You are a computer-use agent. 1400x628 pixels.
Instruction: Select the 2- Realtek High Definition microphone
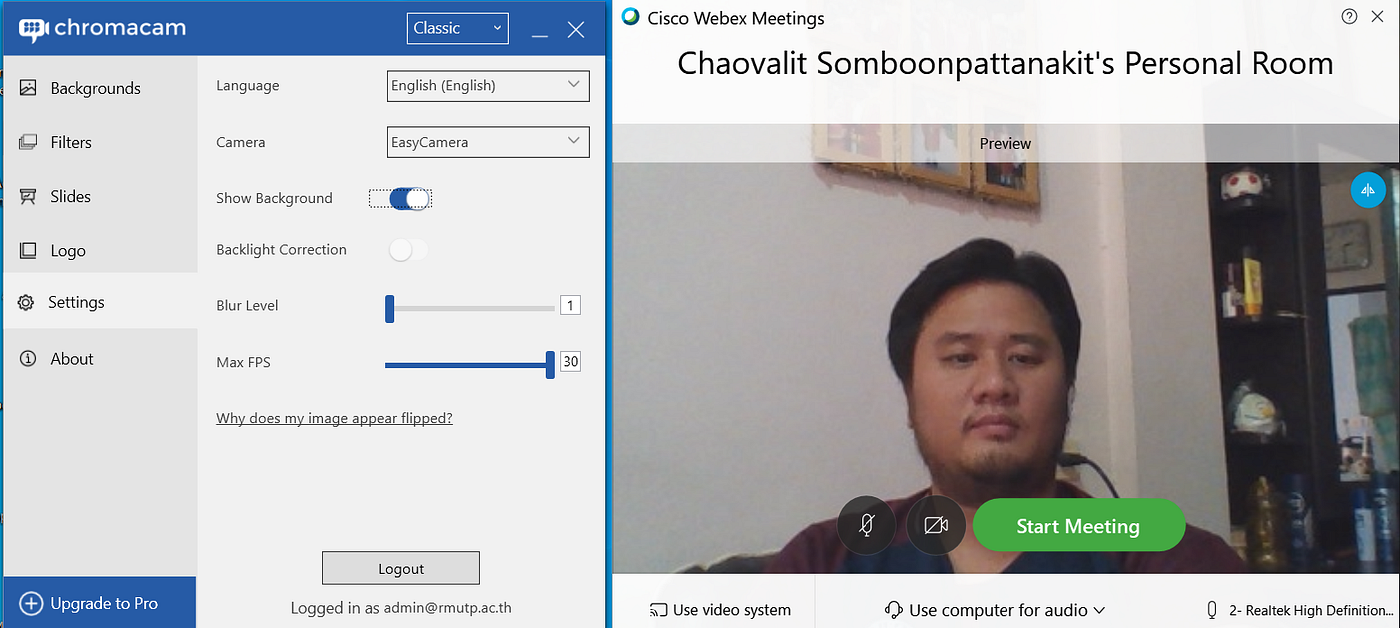click(1300, 610)
